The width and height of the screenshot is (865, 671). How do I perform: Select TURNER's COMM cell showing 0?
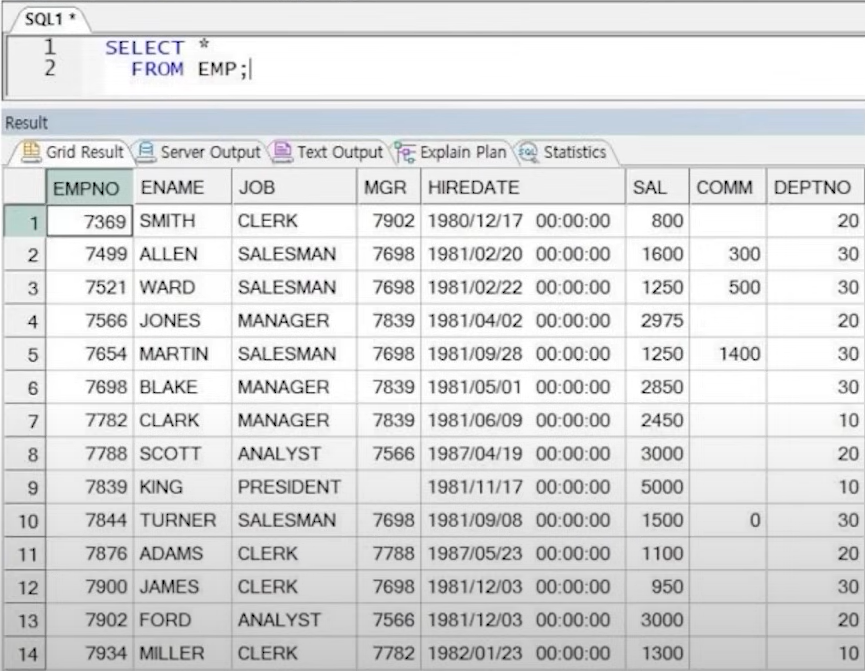(x=728, y=520)
